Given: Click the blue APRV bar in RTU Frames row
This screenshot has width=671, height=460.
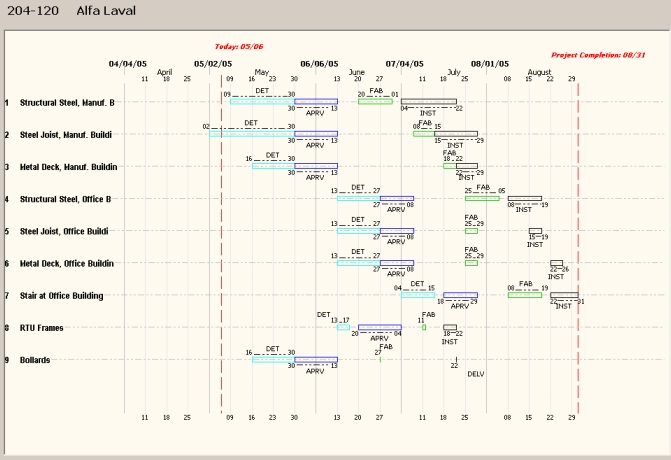Looking at the screenshot, I should 379,327.
